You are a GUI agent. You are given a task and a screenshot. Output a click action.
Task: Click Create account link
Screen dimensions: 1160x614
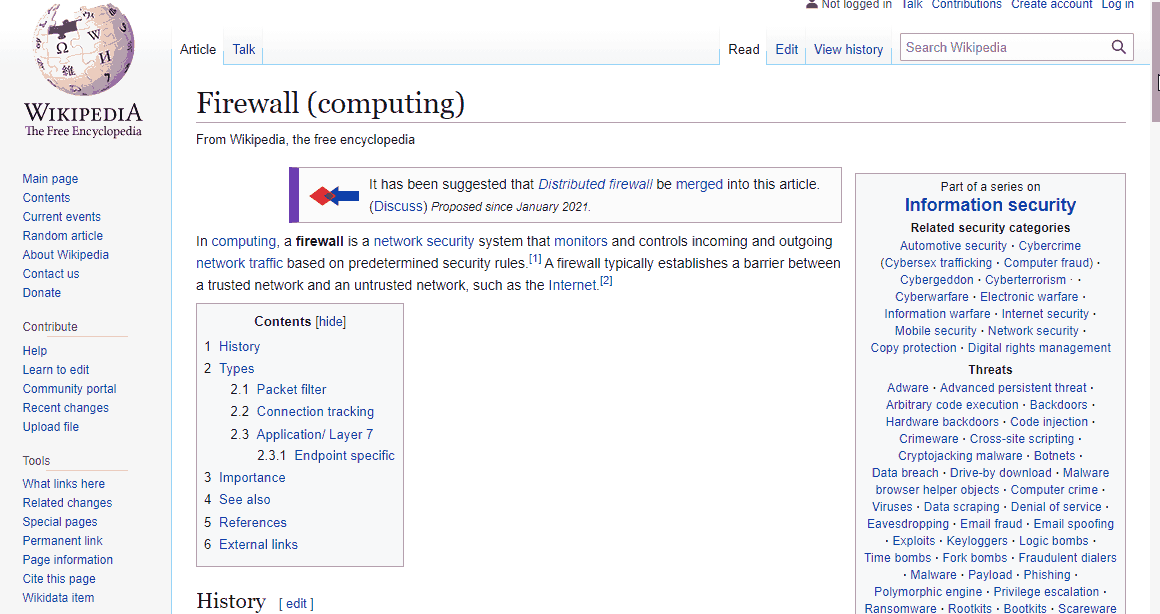click(1051, 4)
